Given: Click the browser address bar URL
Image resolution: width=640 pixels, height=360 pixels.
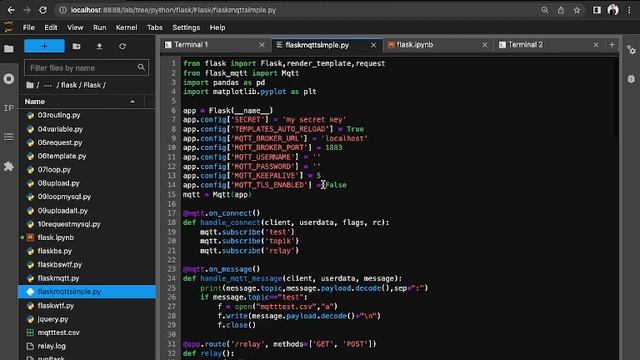Looking at the screenshot, I should [173, 10].
